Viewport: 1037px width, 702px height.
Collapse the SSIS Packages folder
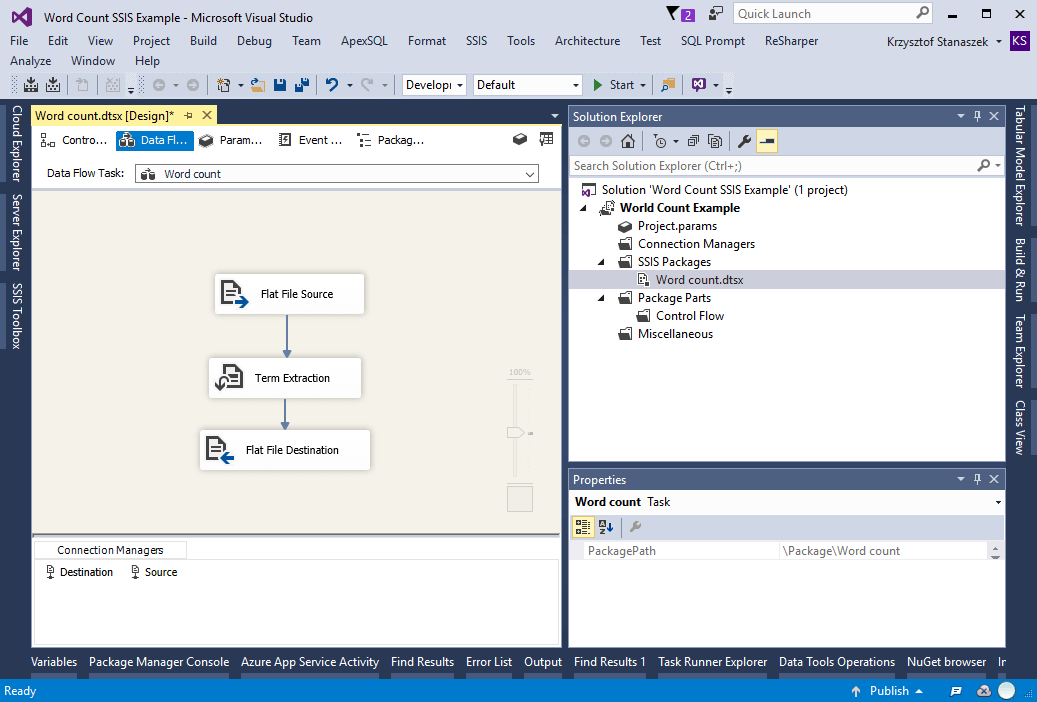coord(601,262)
